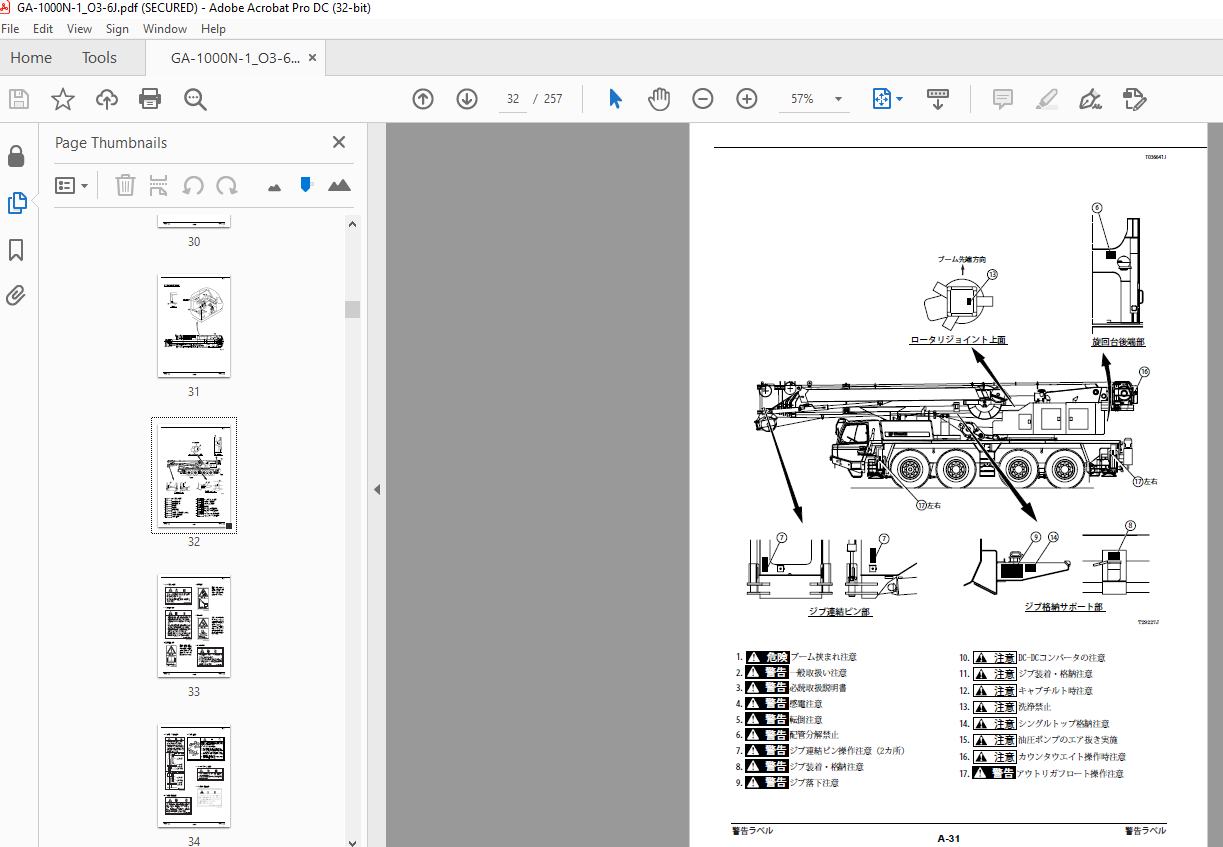
Task: Close the GA-1000N-1_O3-6 document tab
Action: click(313, 58)
